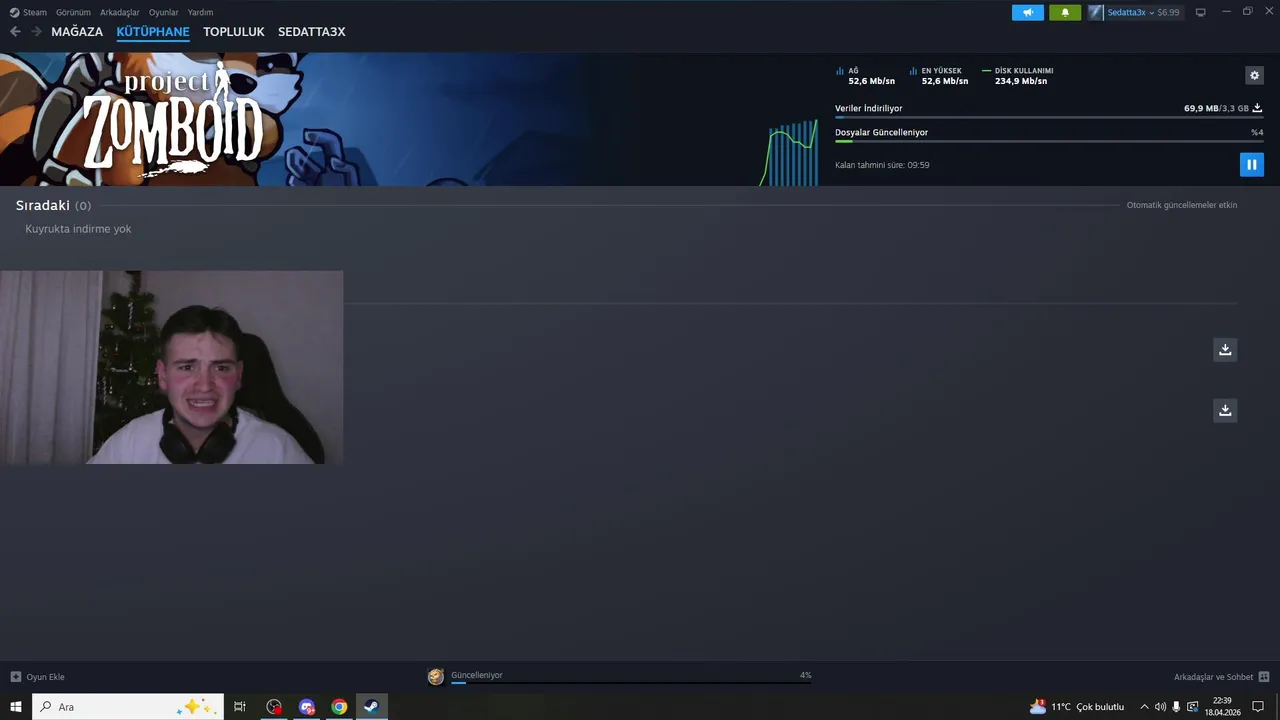Open the taskbar clock showing 22:39
The image size is (1280, 720).
click(x=1222, y=707)
